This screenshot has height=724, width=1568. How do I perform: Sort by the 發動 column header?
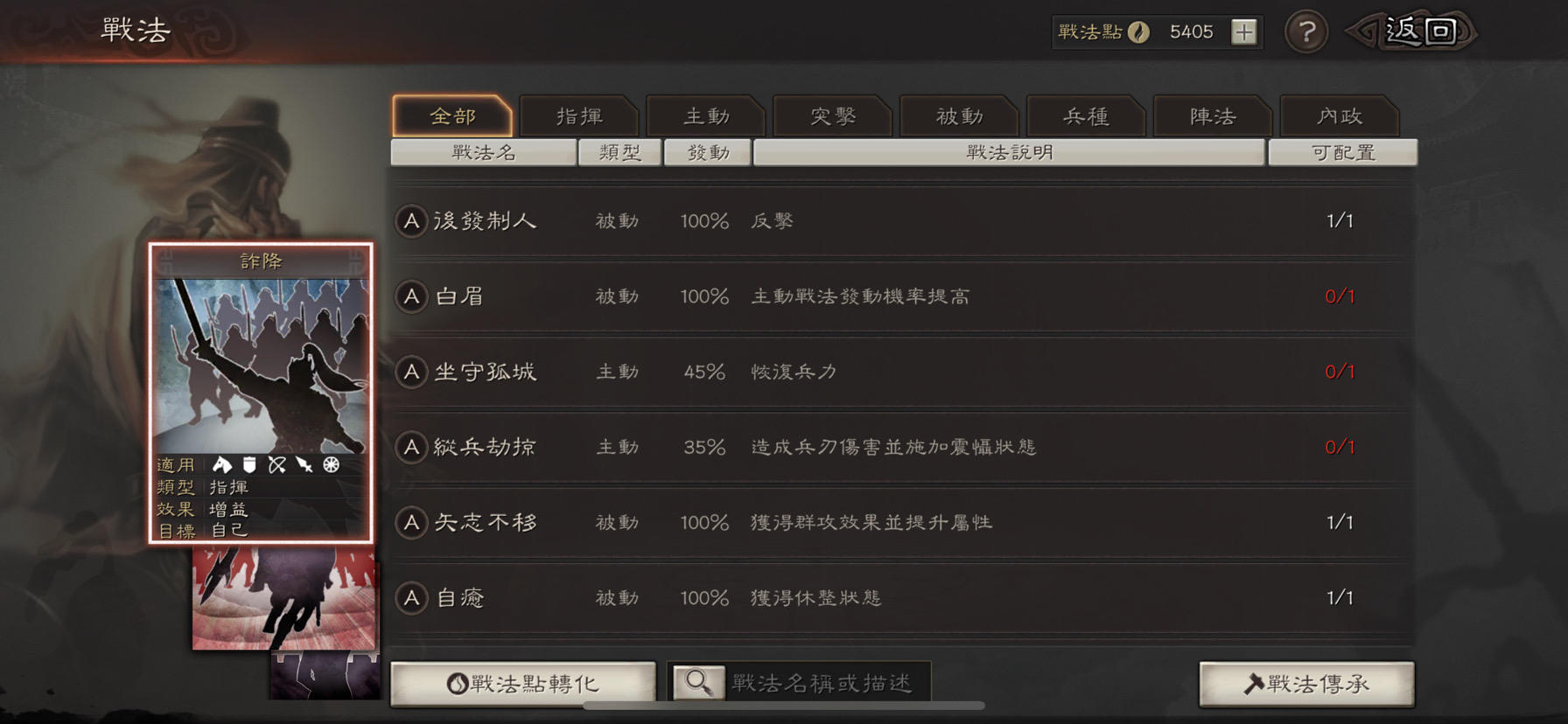pos(708,152)
